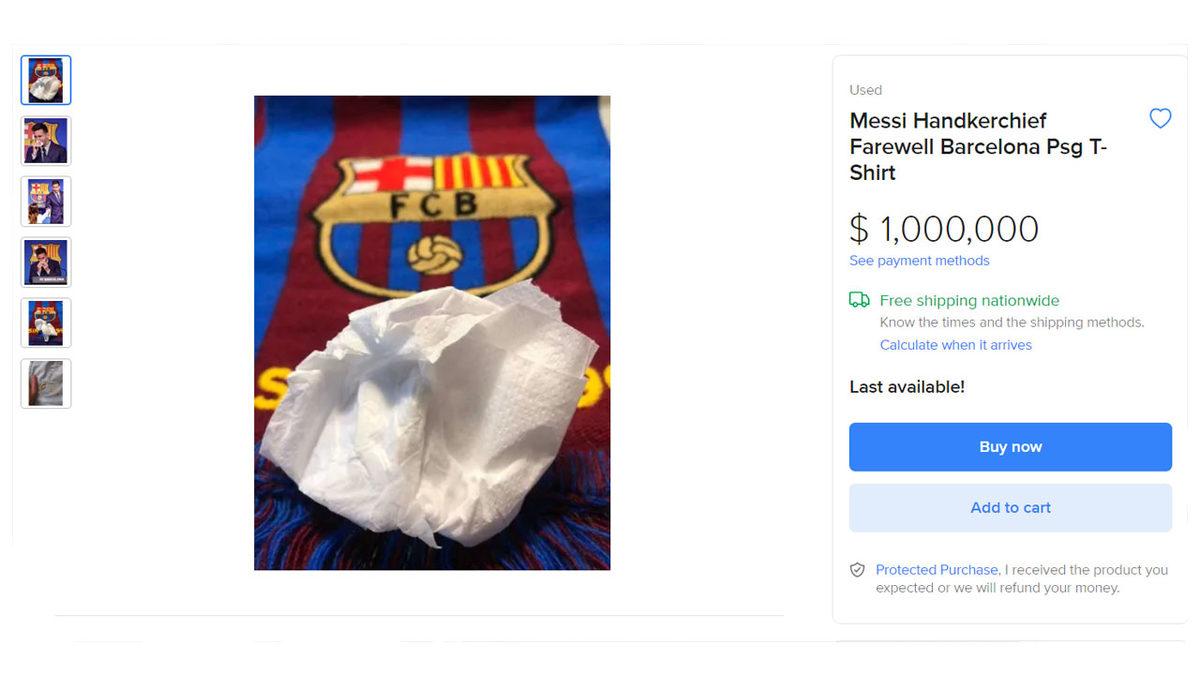1200x675 pixels.
Task: Click the Protected Purchase shield icon
Action: coord(857,569)
